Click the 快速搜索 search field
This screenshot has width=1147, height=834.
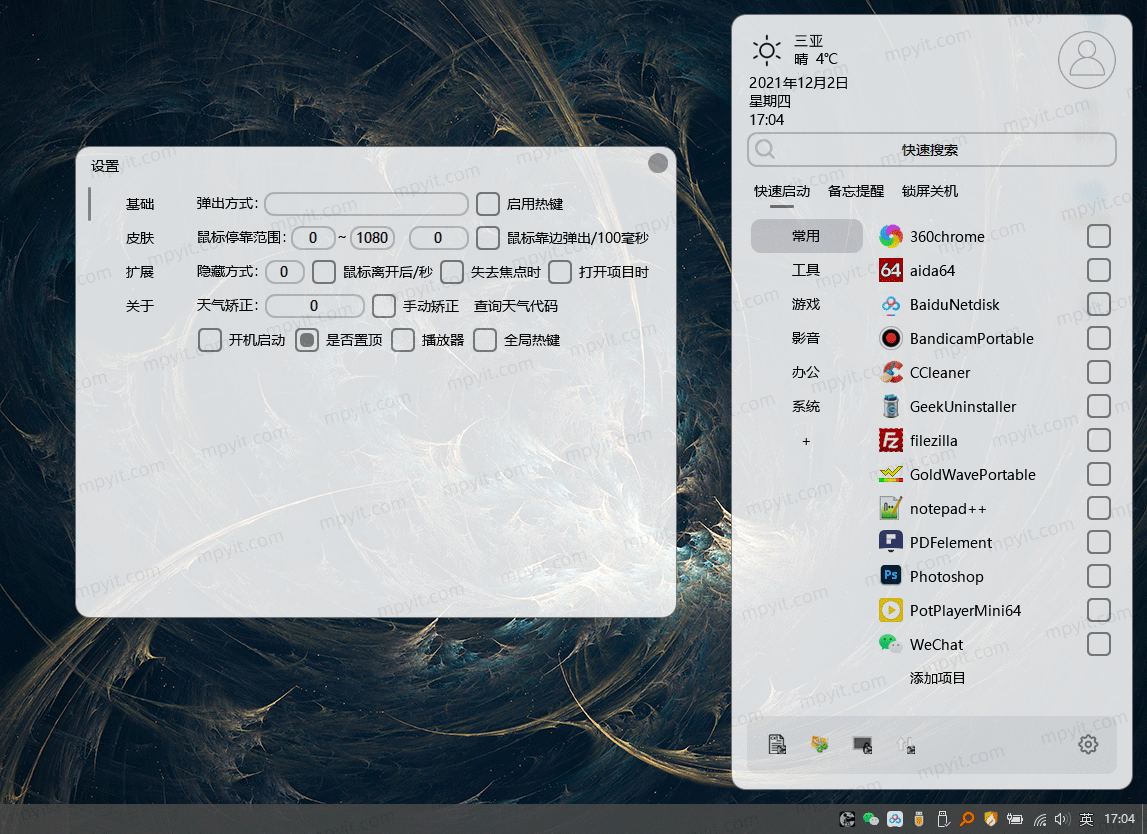[932, 149]
